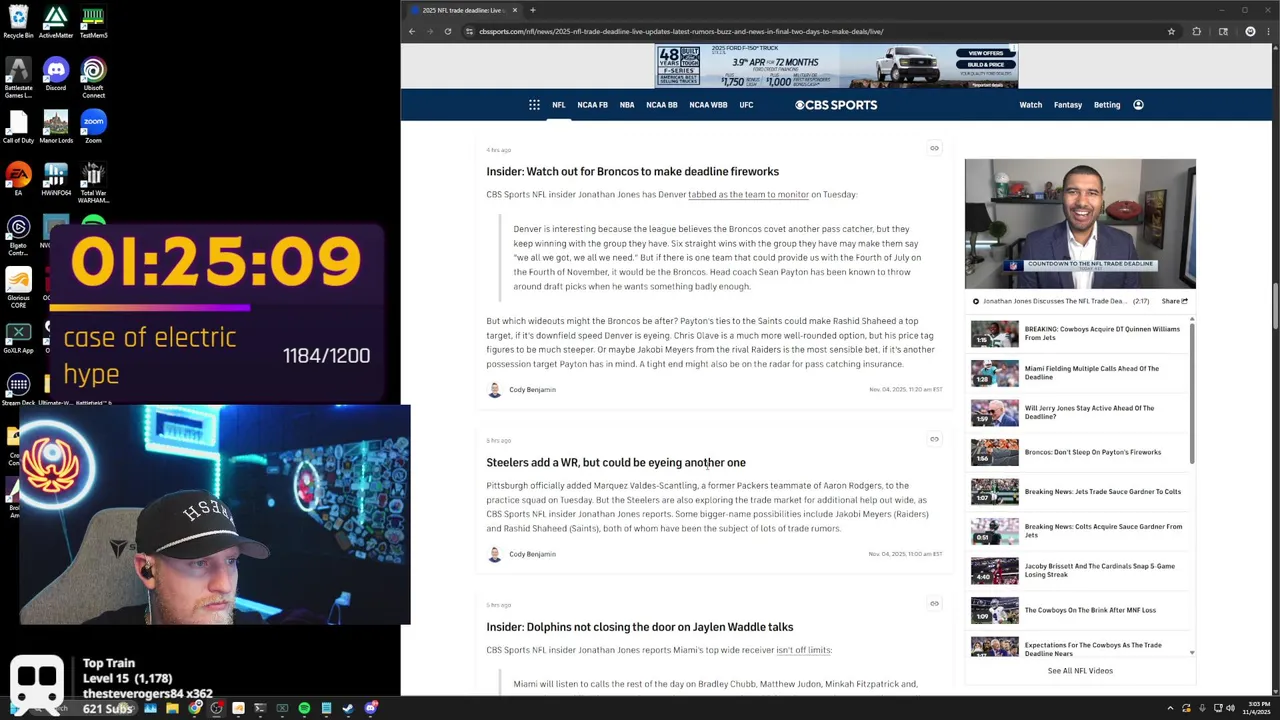Play video 'Jets Trade Sauce Gardner To Colts'
This screenshot has width=1280, height=720.
point(1079,491)
